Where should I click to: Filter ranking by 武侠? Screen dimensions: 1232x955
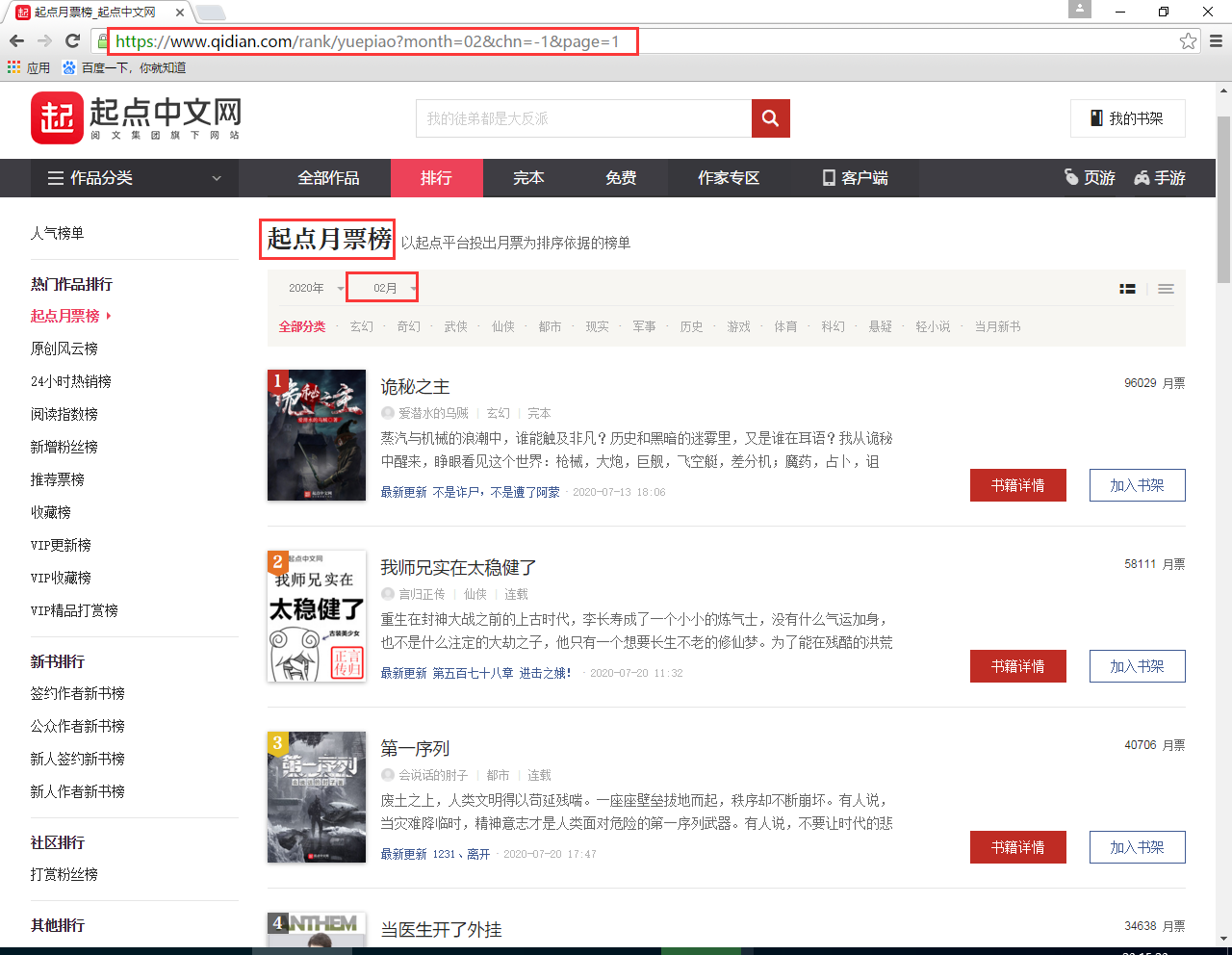(455, 327)
